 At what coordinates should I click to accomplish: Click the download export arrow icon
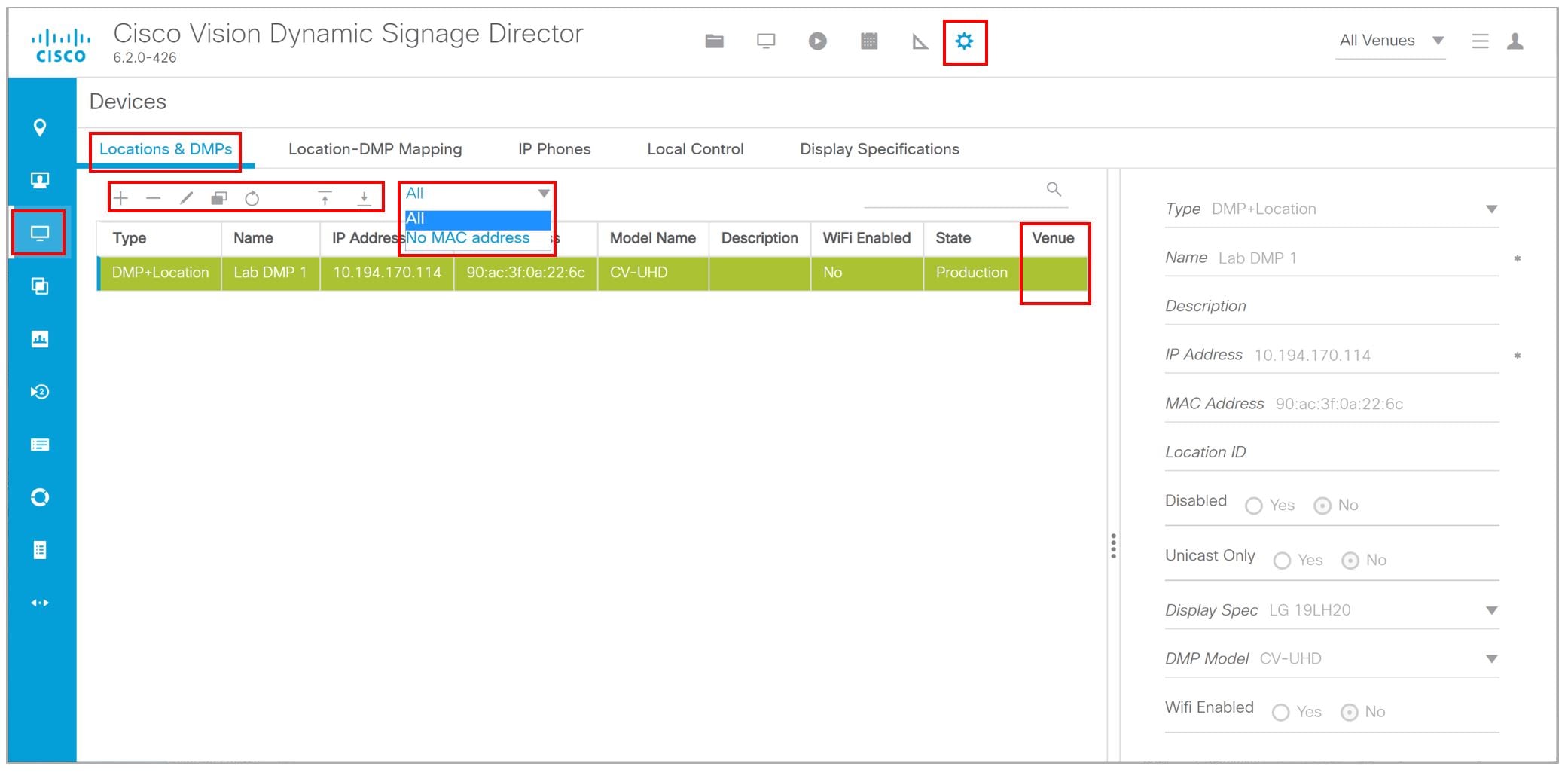(364, 198)
